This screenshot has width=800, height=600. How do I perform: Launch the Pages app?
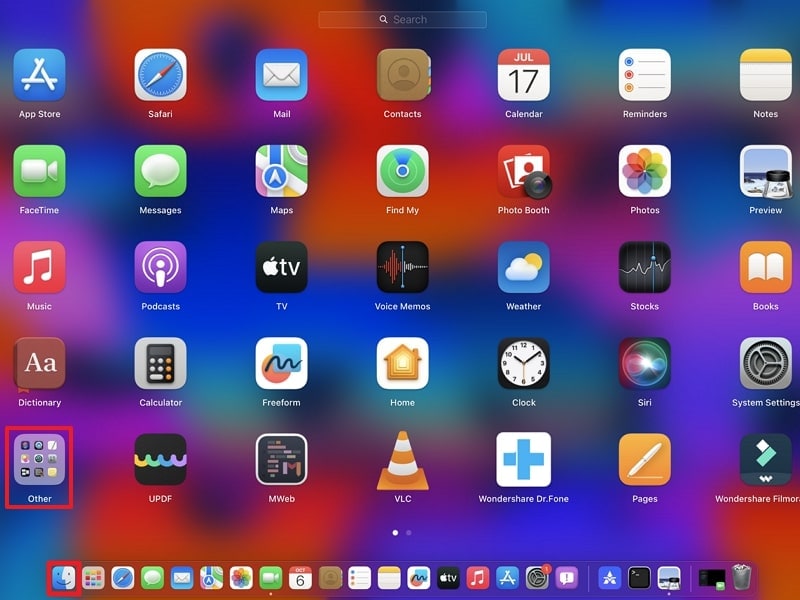[x=645, y=460]
